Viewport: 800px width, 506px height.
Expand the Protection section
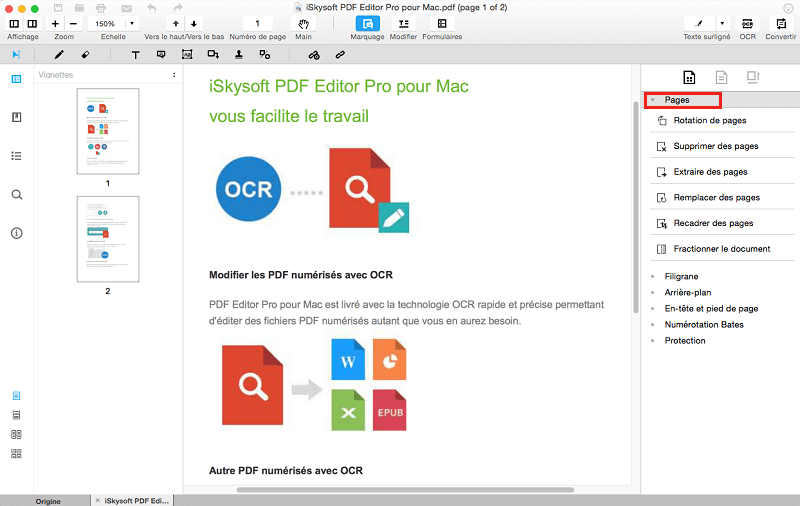point(653,341)
